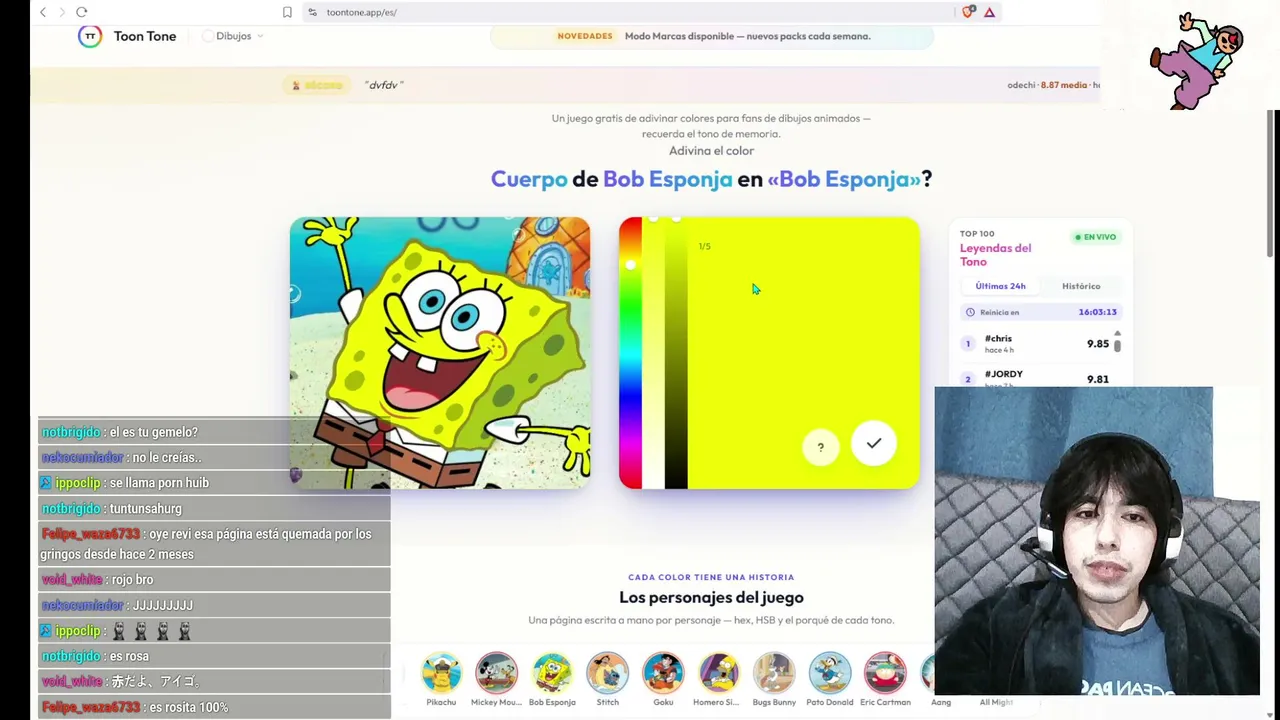Click the 9.85 score for #chris
Screen dimensions: 1280x720
coord(1098,344)
